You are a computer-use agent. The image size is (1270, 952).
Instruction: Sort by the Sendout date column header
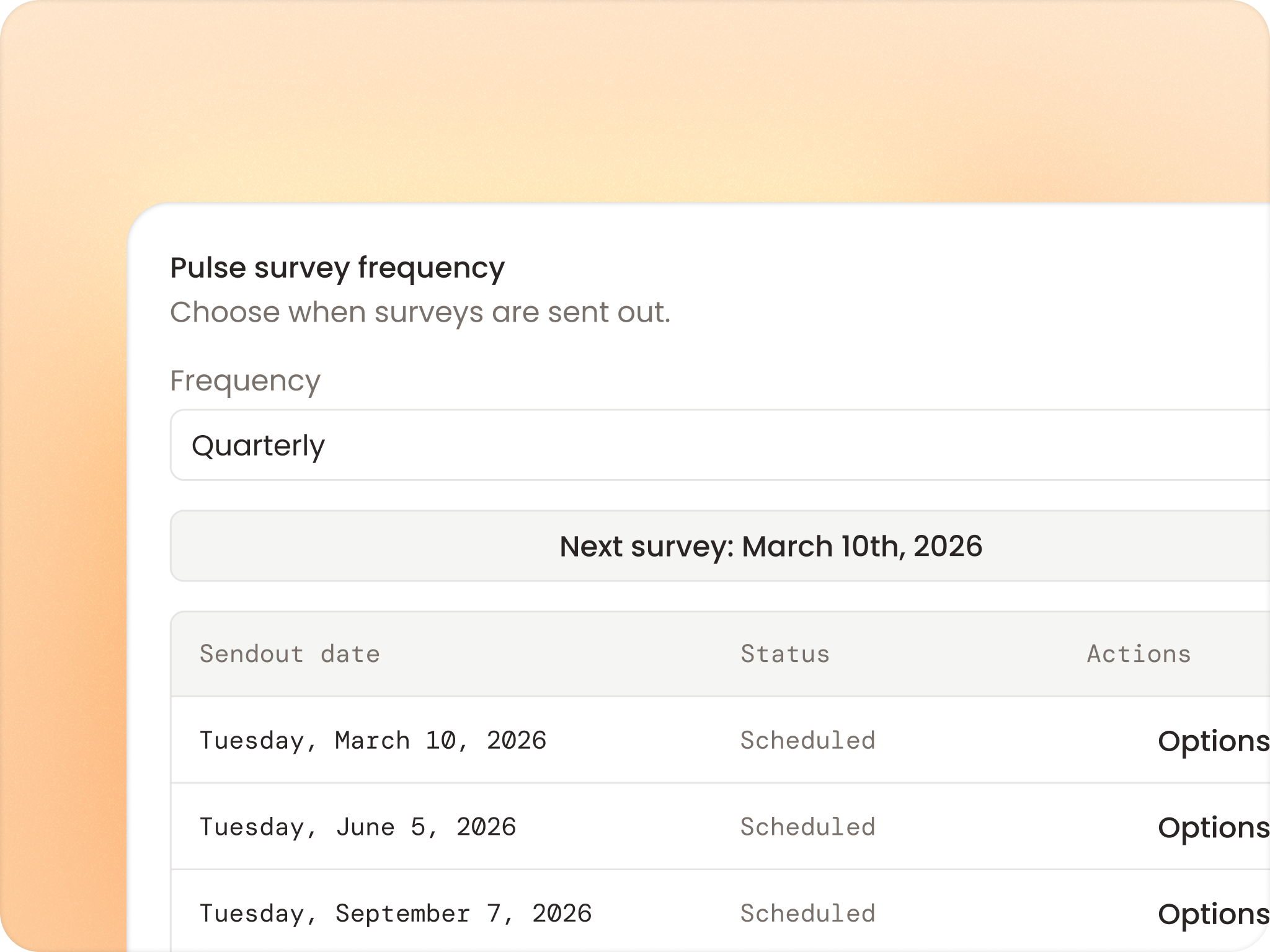click(x=289, y=654)
